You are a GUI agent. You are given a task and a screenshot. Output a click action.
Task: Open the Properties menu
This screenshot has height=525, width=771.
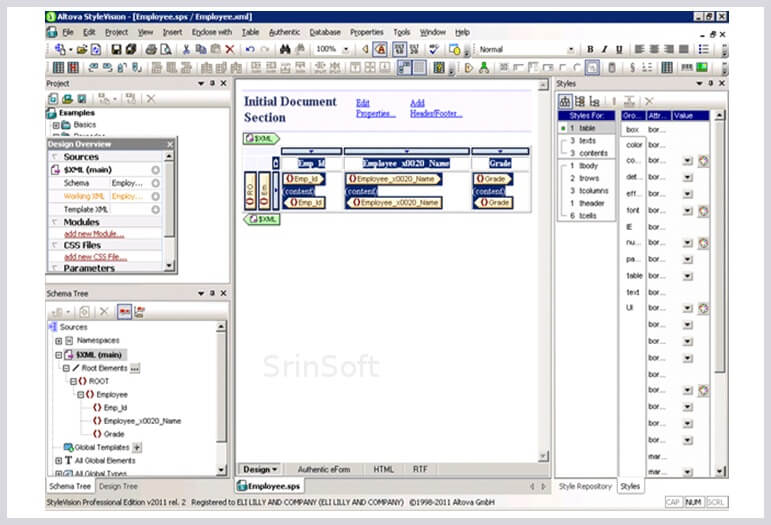coord(367,32)
